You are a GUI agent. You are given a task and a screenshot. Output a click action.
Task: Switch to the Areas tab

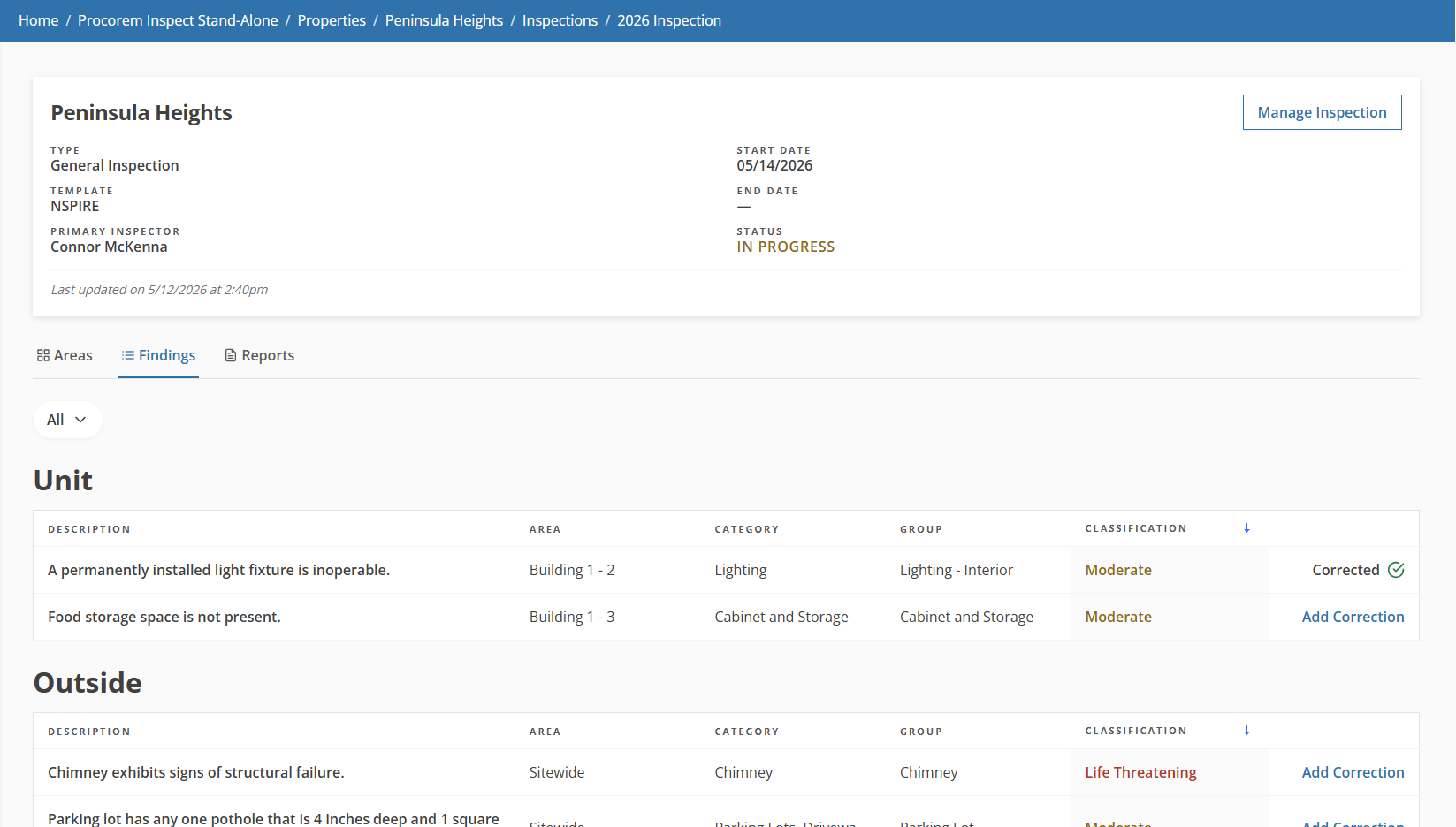(65, 355)
